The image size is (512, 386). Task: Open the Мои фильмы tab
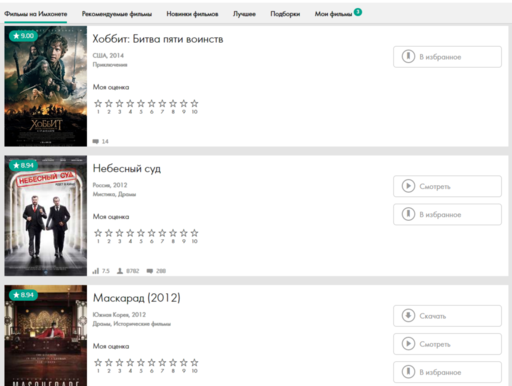pyautogui.click(x=333, y=14)
